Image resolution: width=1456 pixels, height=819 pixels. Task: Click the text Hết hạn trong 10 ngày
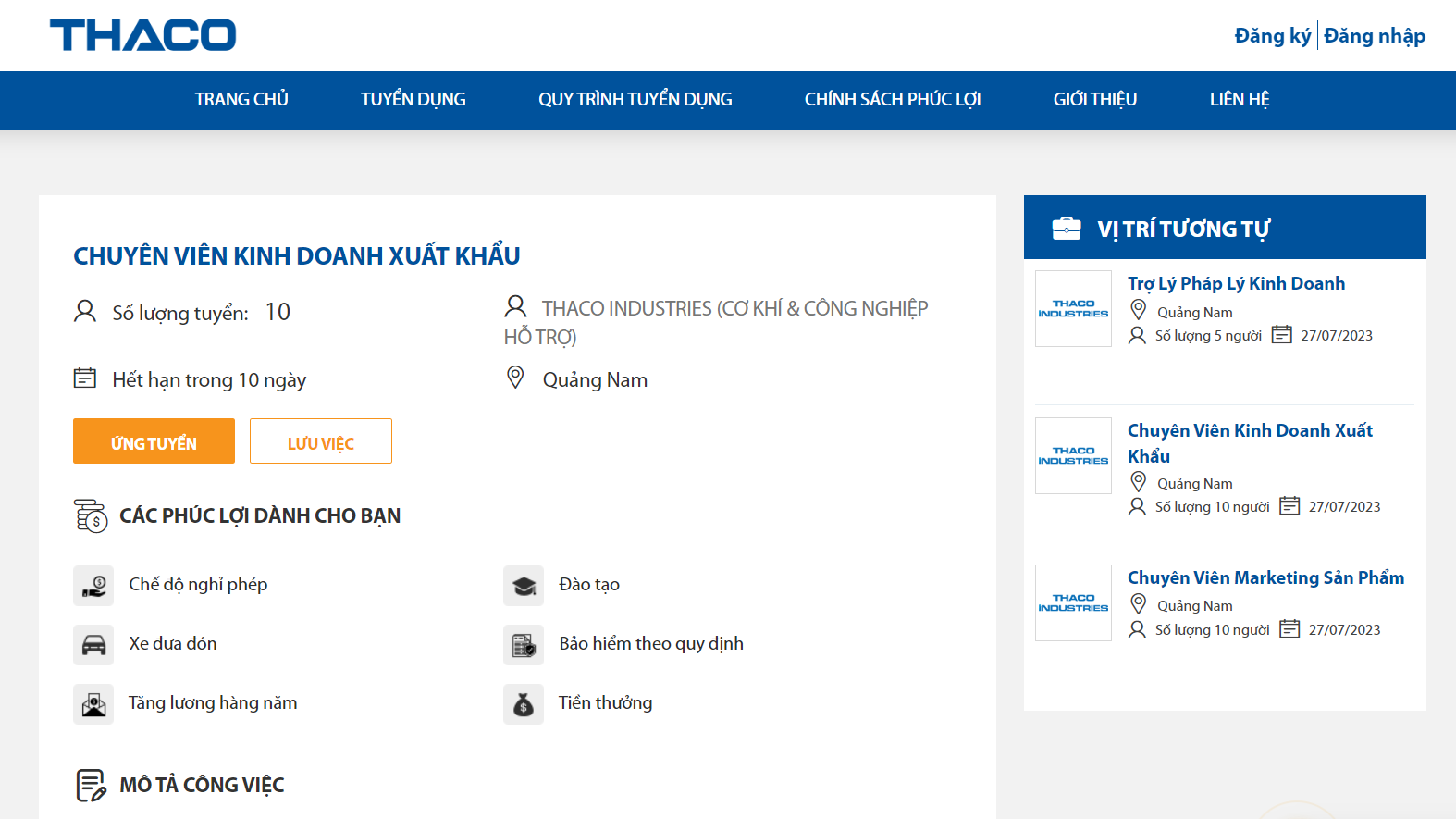[209, 379]
